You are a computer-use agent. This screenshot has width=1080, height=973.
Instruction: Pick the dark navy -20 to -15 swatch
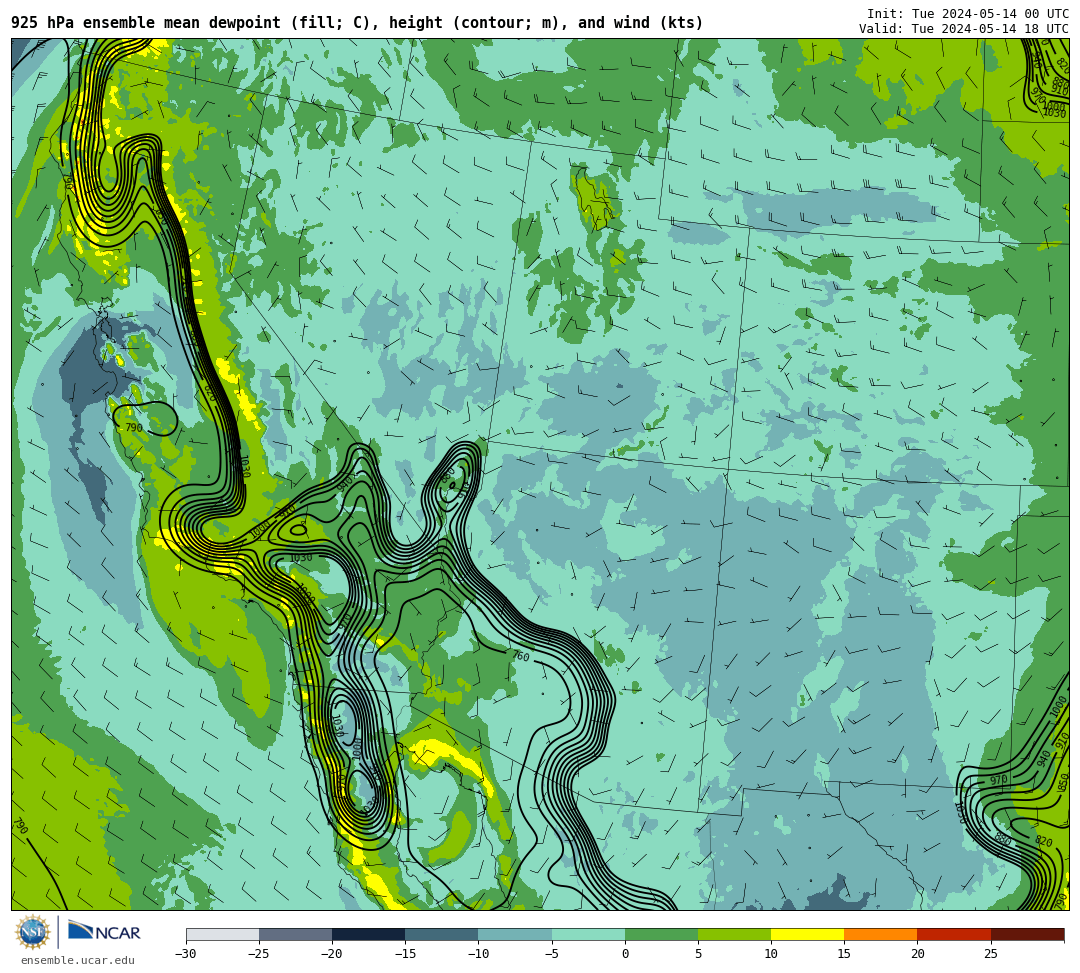pyautogui.click(x=368, y=934)
